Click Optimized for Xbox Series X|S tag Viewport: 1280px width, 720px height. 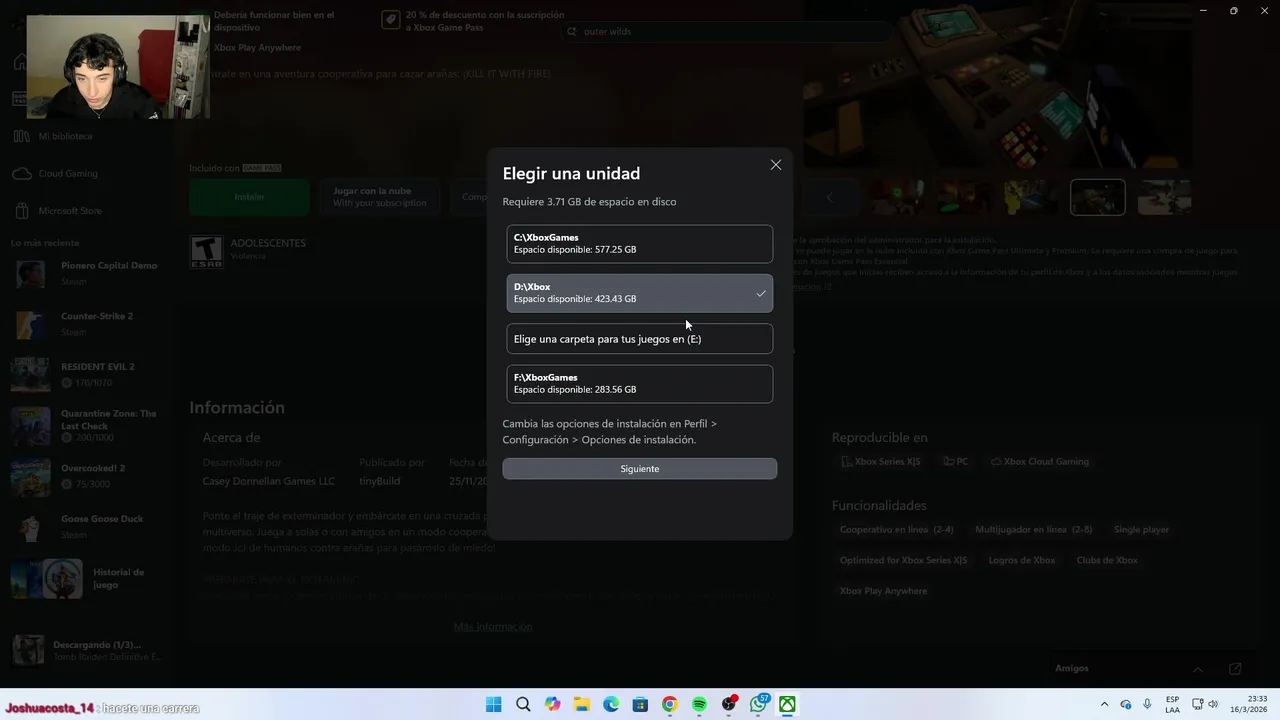coord(903,560)
